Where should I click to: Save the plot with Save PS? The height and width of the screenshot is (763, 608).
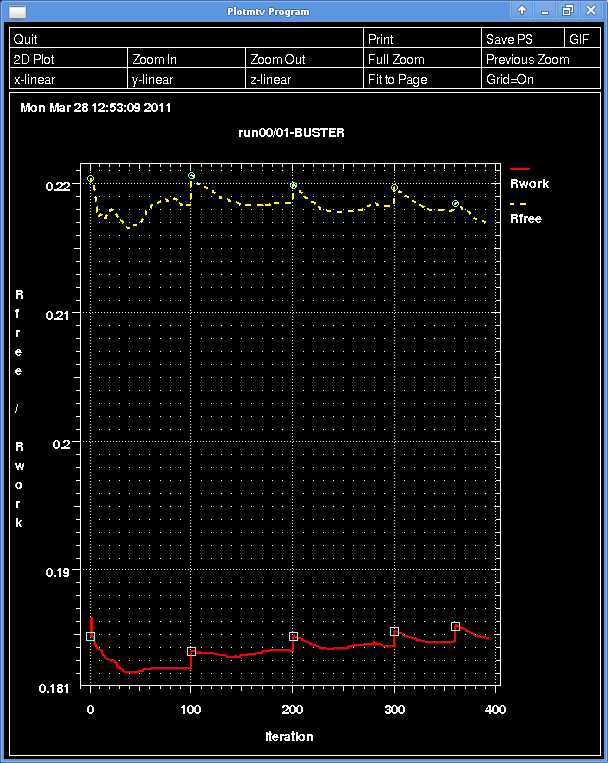[521, 39]
